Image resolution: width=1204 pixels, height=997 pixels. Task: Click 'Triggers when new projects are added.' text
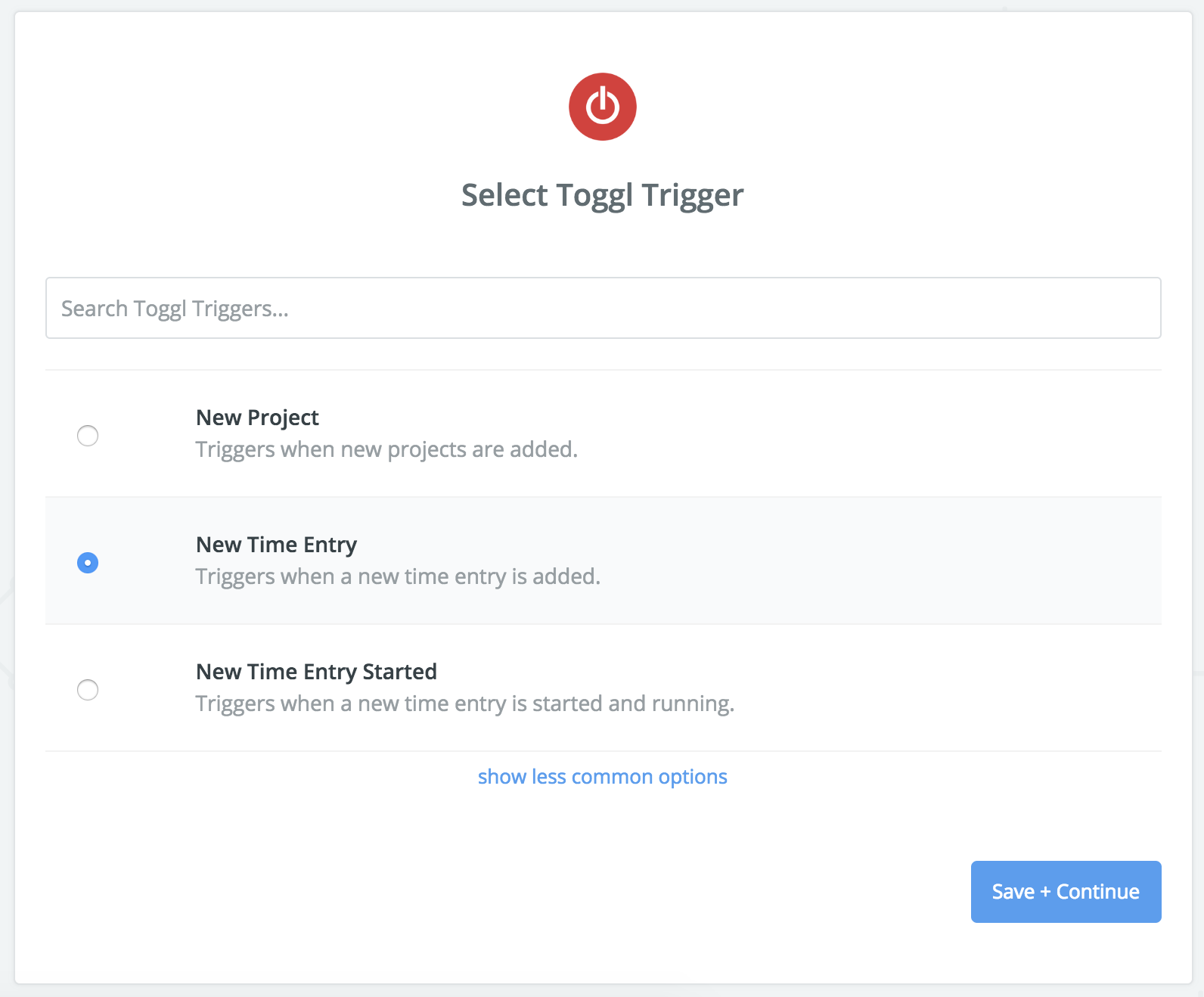[x=386, y=449]
